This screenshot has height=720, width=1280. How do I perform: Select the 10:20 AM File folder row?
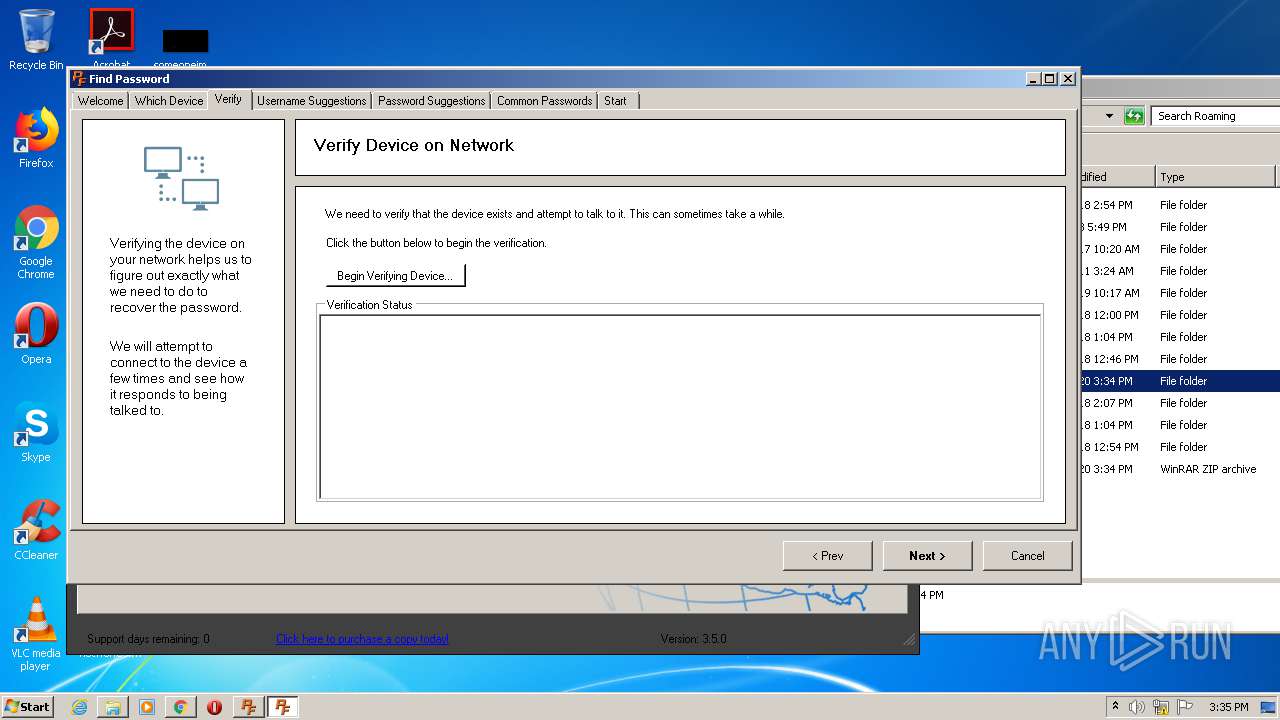[1180, 249]
